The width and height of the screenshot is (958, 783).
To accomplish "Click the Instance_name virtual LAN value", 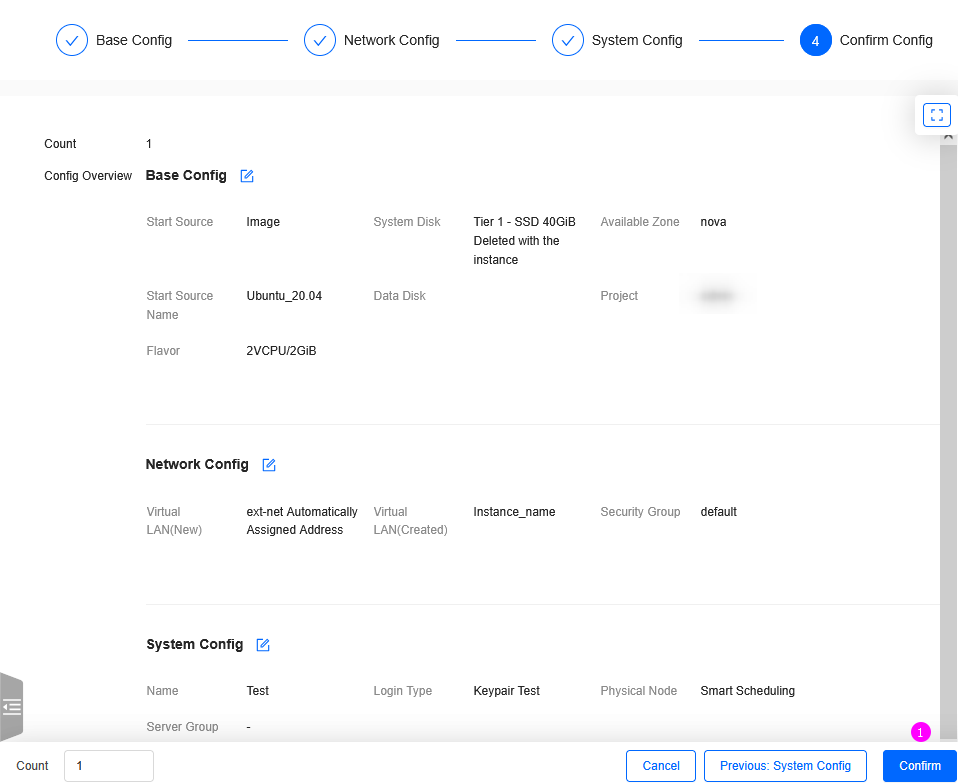I will pyautogui.click(x=514, y=512).
